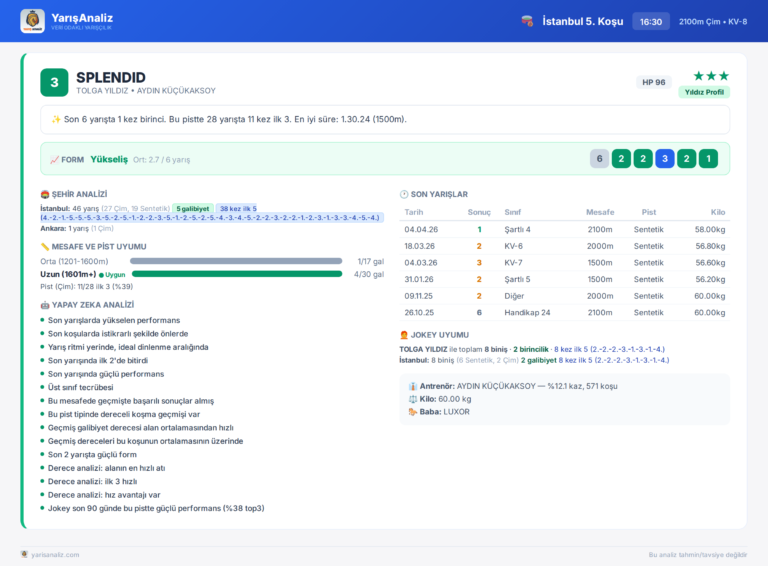768x566 pixels.
Task: Click the racecourse icon beside İstanbul 5. Koşu
Action: [x=527, y=21]
